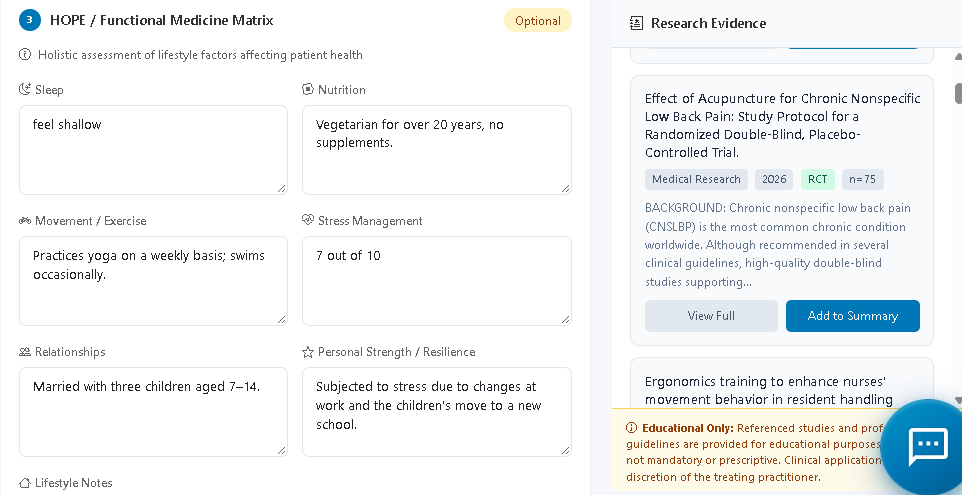This screenshot has width=962, height=495.
Task: Click the Relationships people icon
Action: click(25, 352)
